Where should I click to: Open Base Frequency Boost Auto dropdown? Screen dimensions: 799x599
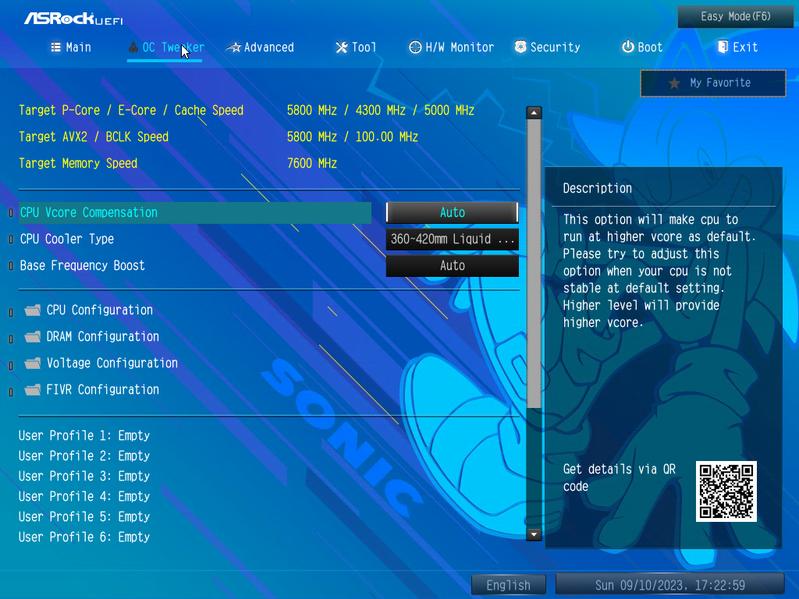point(452,265)
